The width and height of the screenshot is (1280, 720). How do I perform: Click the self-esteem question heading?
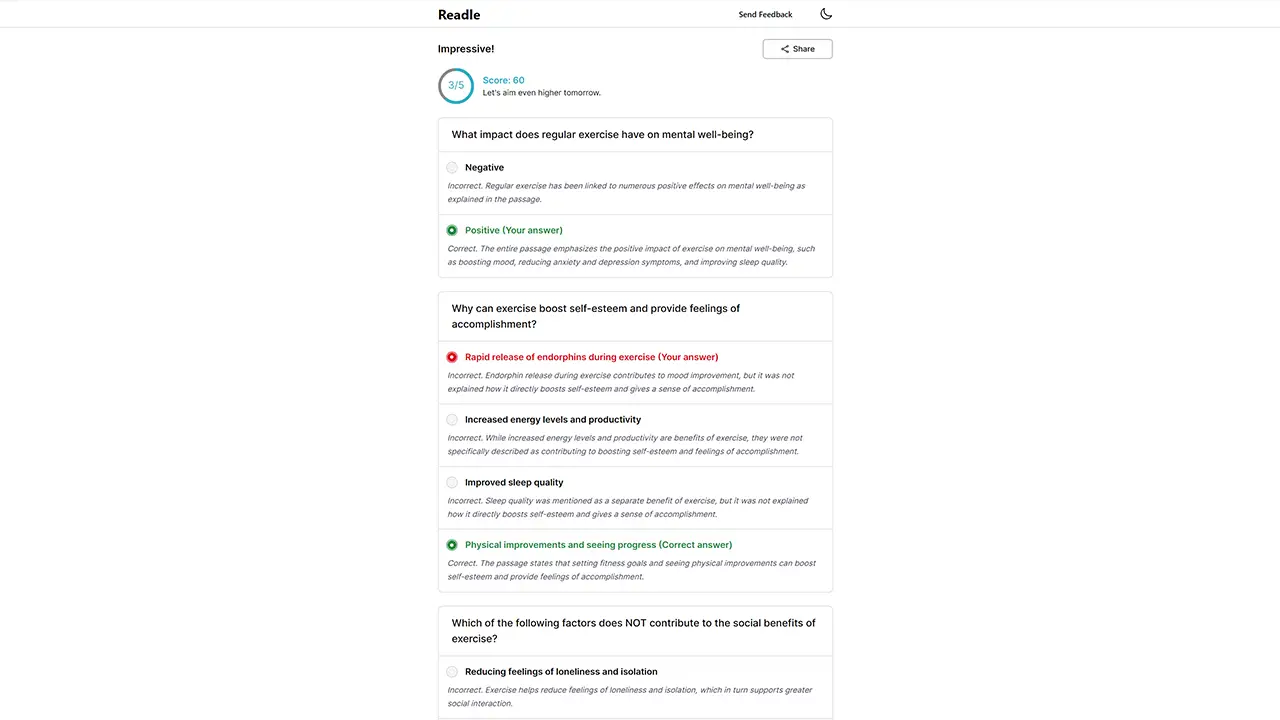596,316
